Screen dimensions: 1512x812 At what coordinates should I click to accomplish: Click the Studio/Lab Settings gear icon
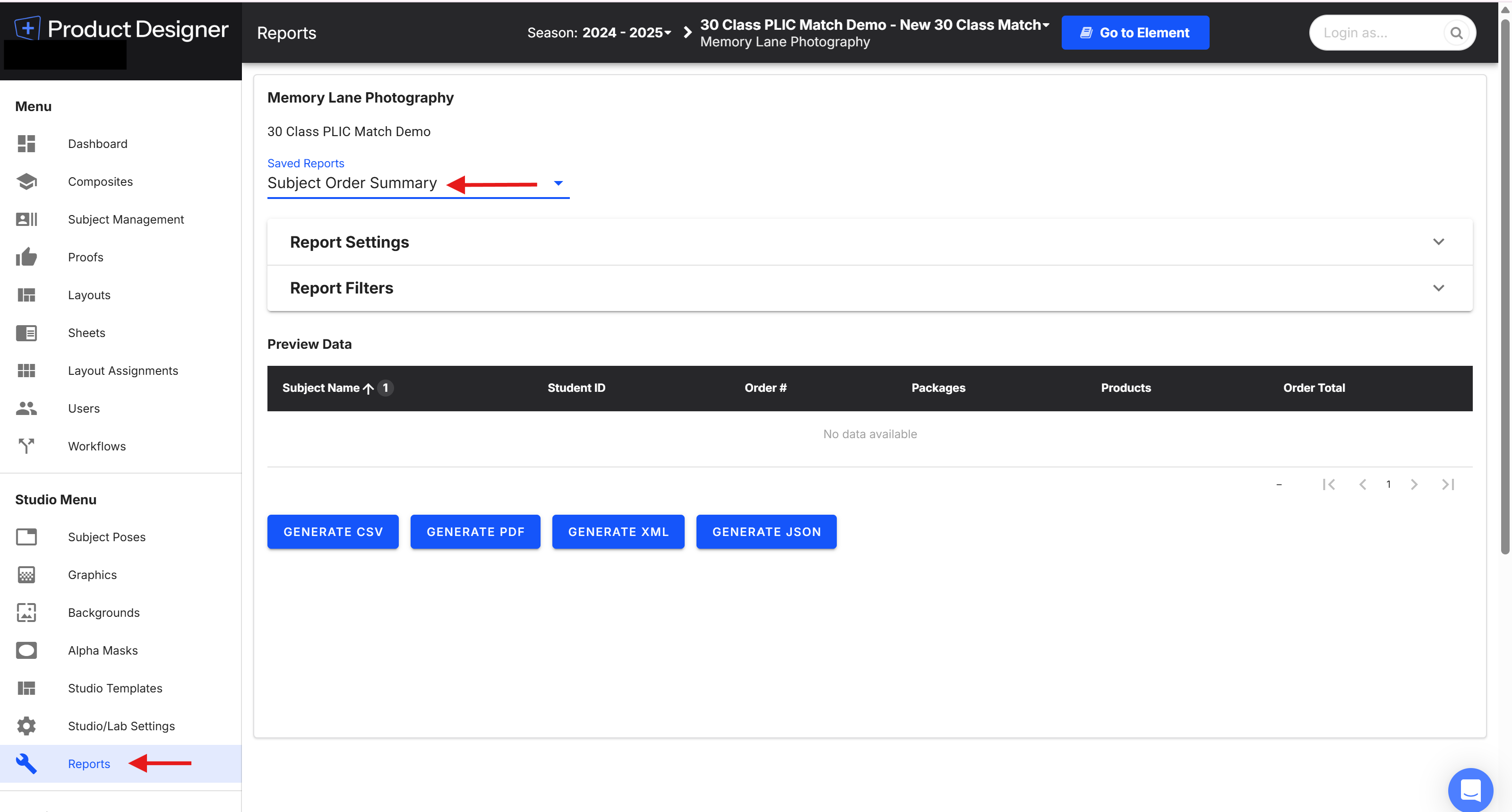(26, 726)
